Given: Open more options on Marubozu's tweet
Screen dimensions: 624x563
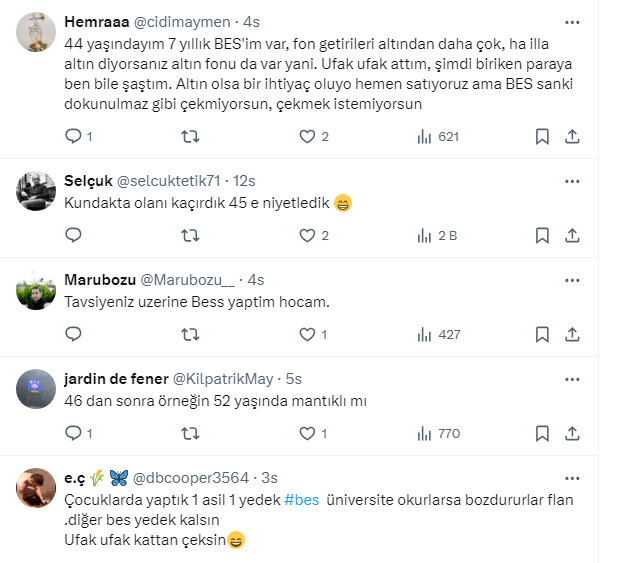Looking at the screenshot, I should [572, 279].
